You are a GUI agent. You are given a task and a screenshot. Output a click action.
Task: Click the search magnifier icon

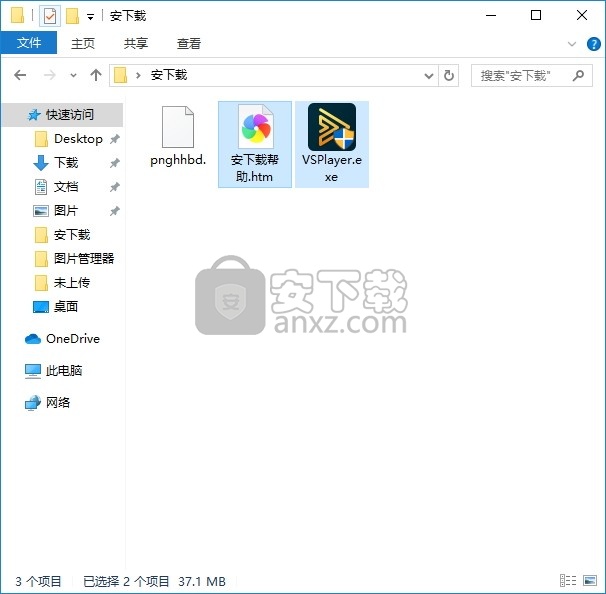pyautogui.click(x=578, y=75)
